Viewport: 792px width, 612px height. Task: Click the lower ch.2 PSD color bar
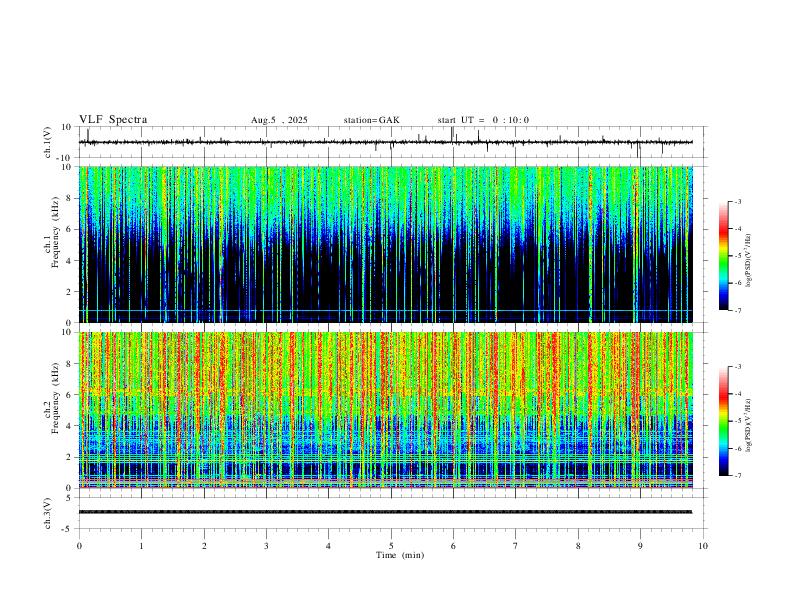click(723, 421)
